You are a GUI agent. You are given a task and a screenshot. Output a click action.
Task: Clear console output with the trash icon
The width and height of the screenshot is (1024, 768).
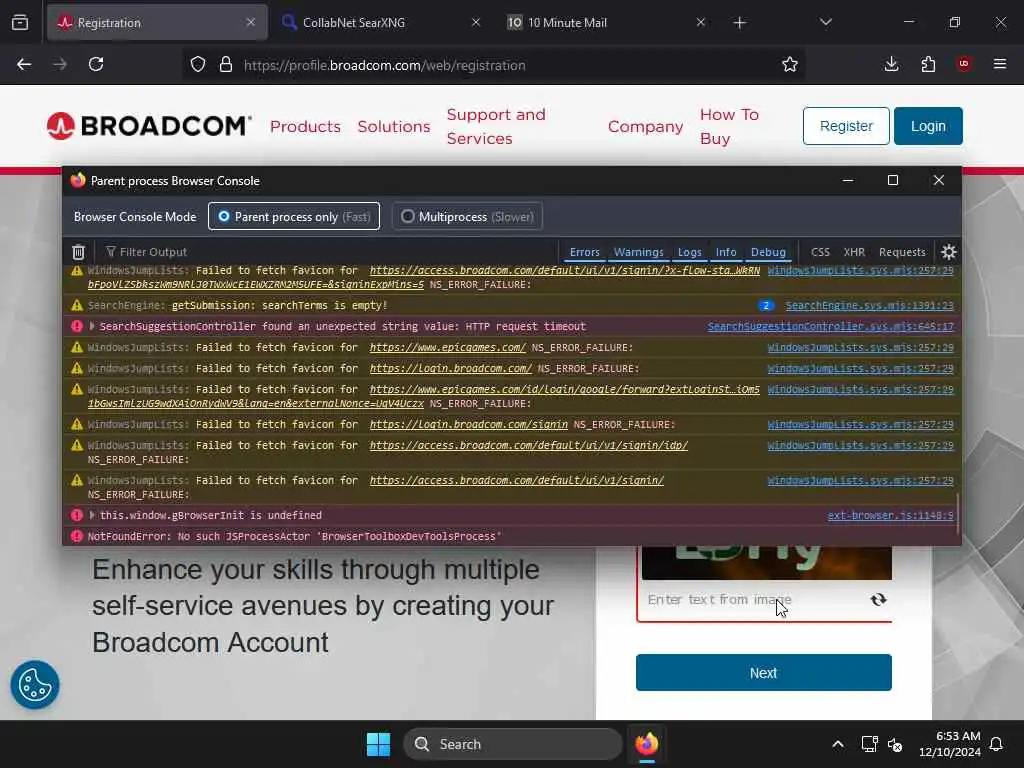(78, 252)
